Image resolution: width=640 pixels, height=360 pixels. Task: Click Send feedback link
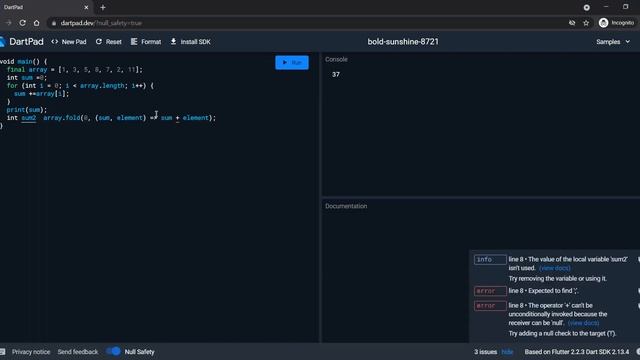pyautogui.click(x=78, y=352)
